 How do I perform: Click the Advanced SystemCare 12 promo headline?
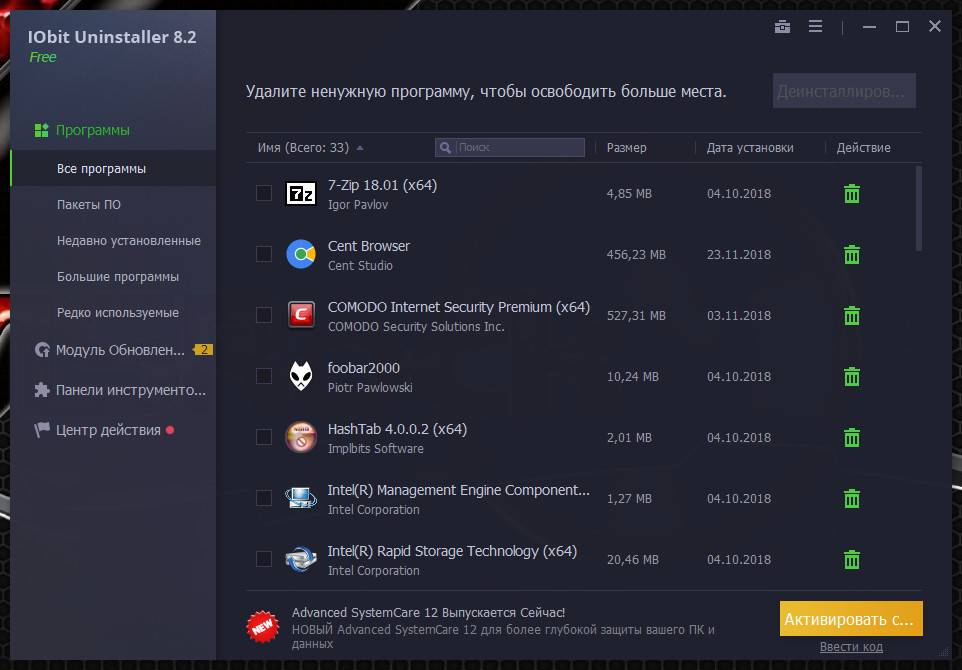428,612
